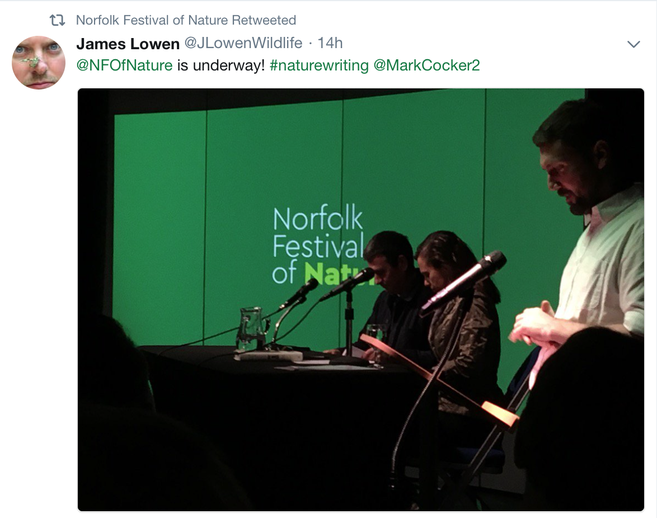The width and height of the screenshot is (657, 518).
Task: Open the @NFOfNature mention
Action: click(124, 65)
